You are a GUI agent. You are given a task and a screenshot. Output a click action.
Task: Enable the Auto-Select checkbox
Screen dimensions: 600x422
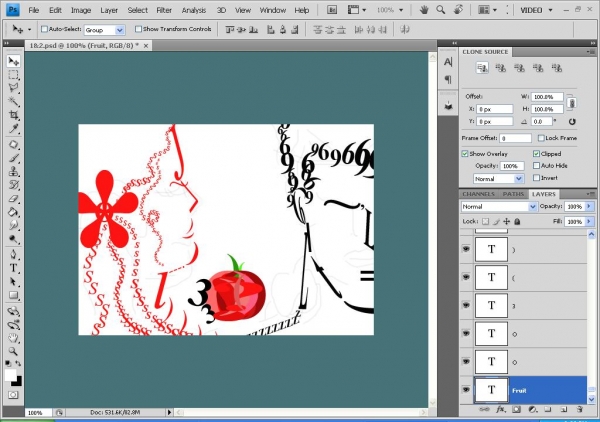tap(44, 29)
